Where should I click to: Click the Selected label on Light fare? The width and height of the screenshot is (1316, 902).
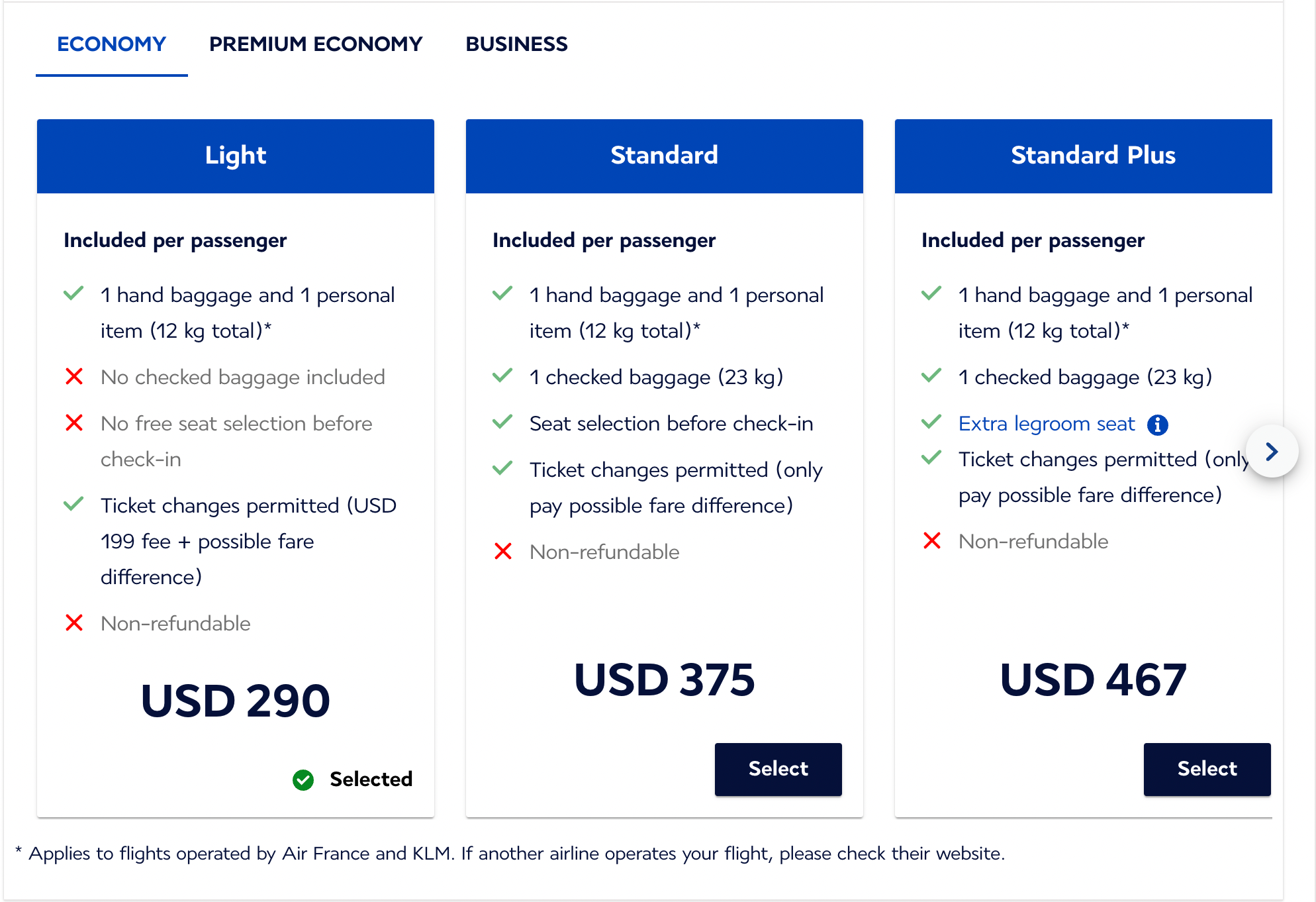tap(371, 779)
